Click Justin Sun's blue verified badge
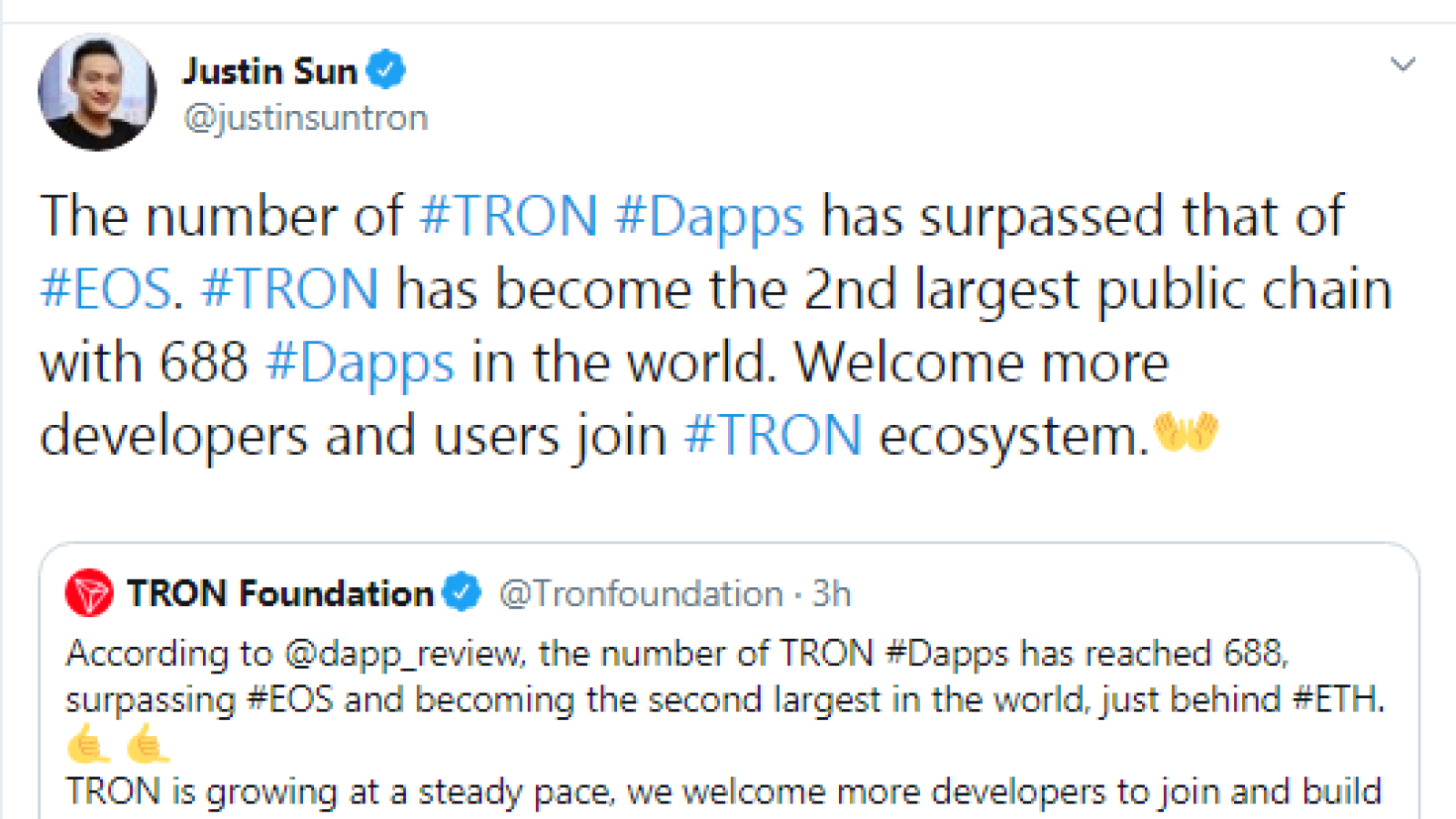1456x819 pixels. (386, 69)
